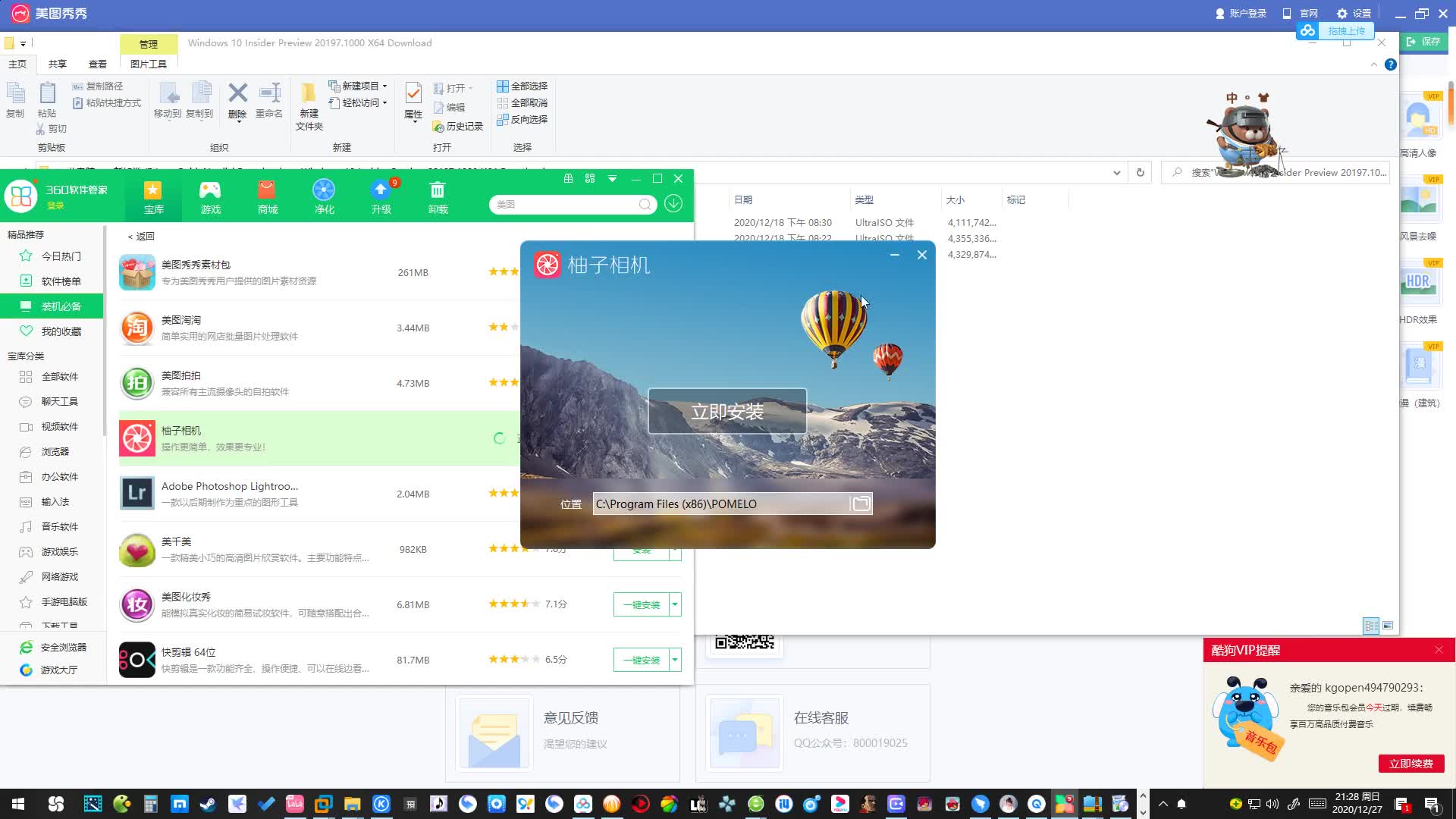Select 游戏娱乐 category
Image resolution: width=1456 pixels, height=819 pixels.
pos(52,552)
